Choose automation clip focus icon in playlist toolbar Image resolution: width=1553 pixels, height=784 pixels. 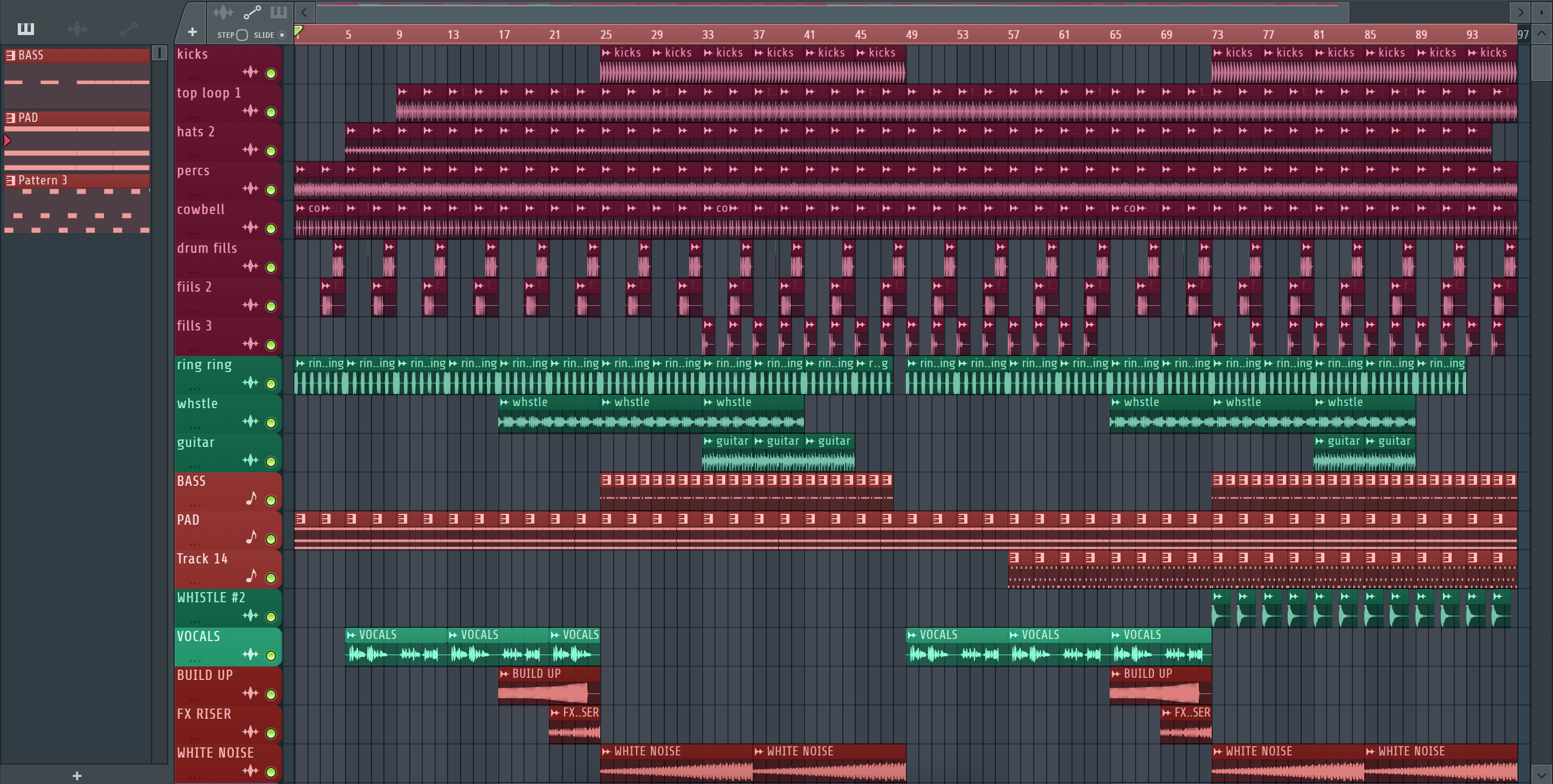[x=252, y=12]
